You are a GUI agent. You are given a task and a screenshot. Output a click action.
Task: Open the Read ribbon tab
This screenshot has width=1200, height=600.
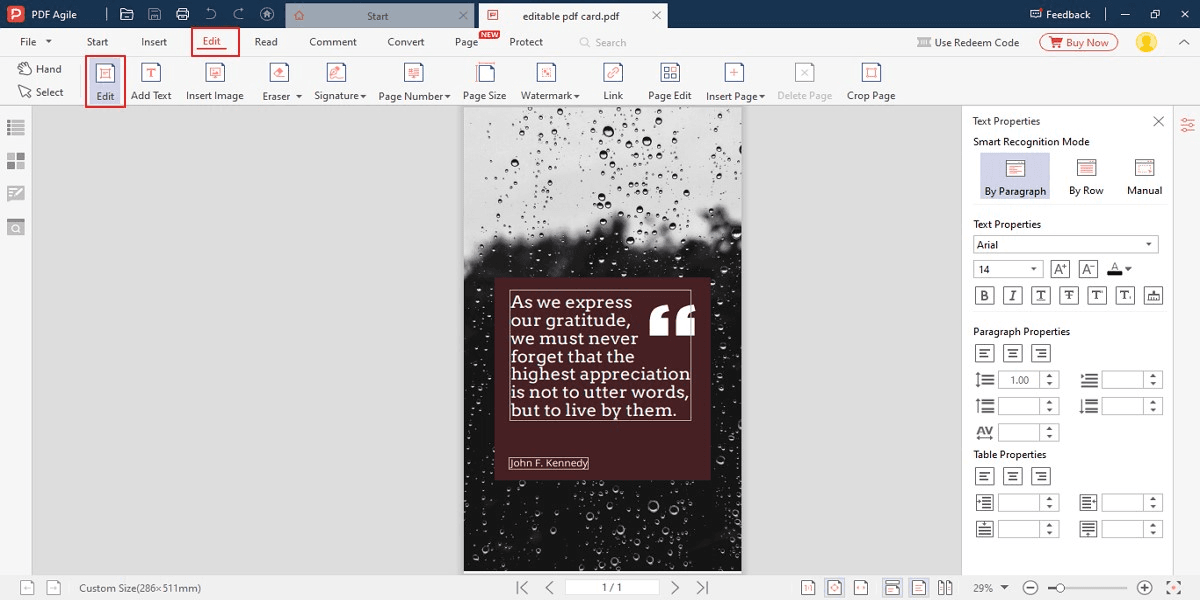tap(266, 42)
